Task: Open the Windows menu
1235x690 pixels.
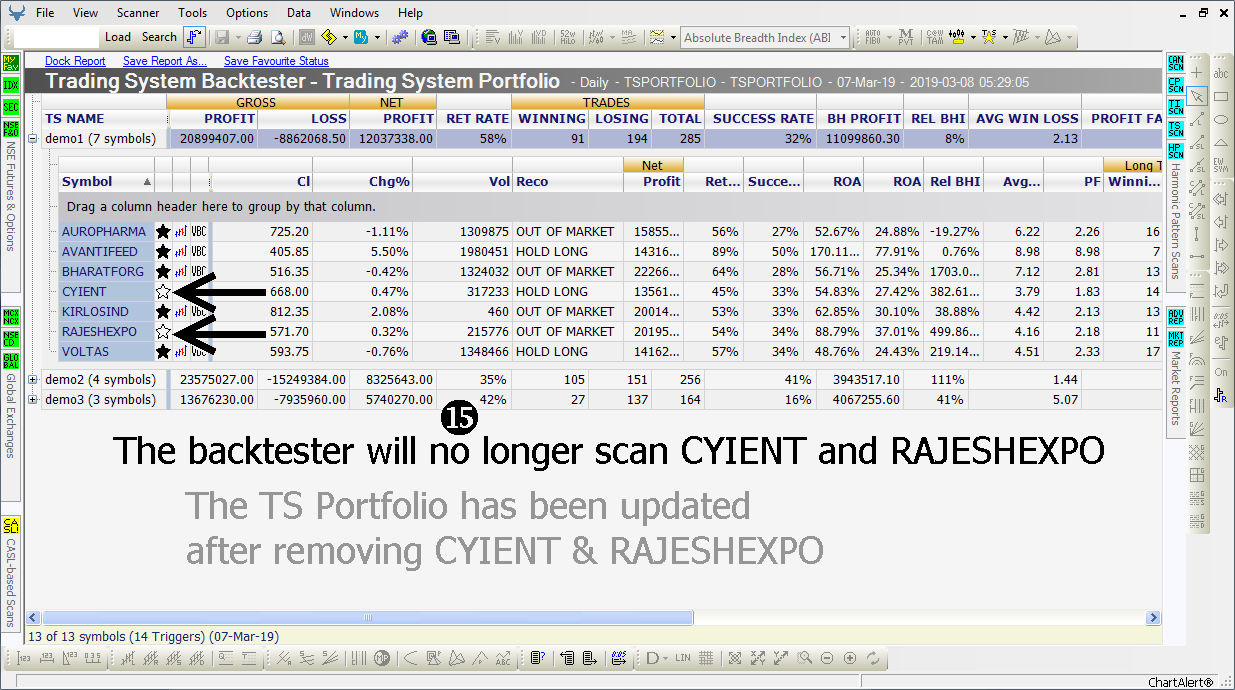Action: pos(354,13)
